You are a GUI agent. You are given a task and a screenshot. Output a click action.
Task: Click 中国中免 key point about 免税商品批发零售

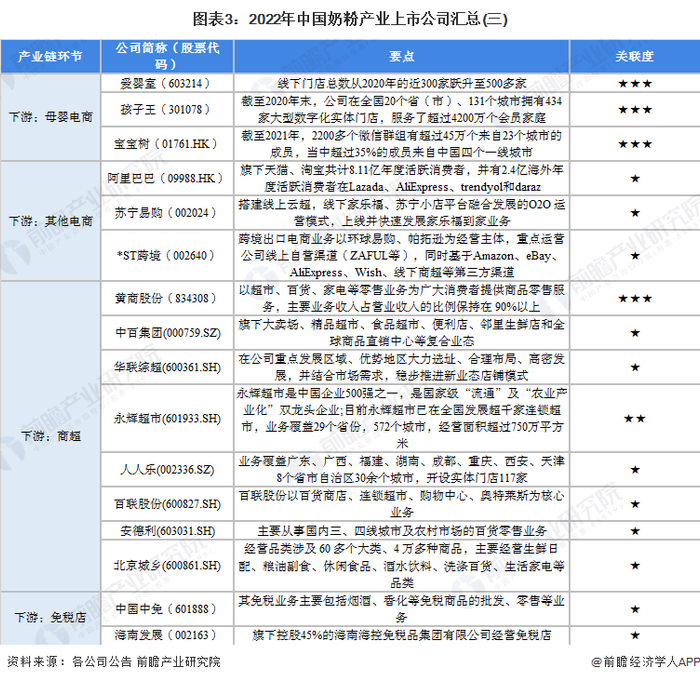tap(401, 609)
